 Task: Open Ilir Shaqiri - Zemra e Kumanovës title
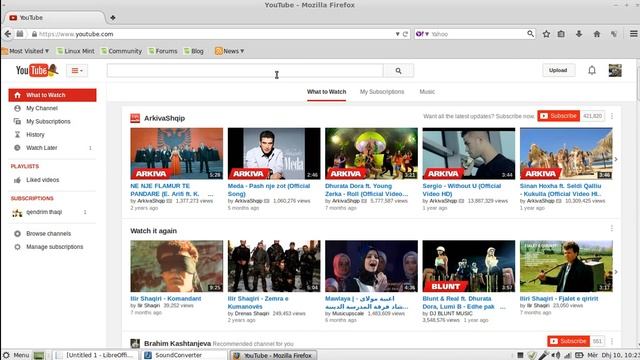258,302
